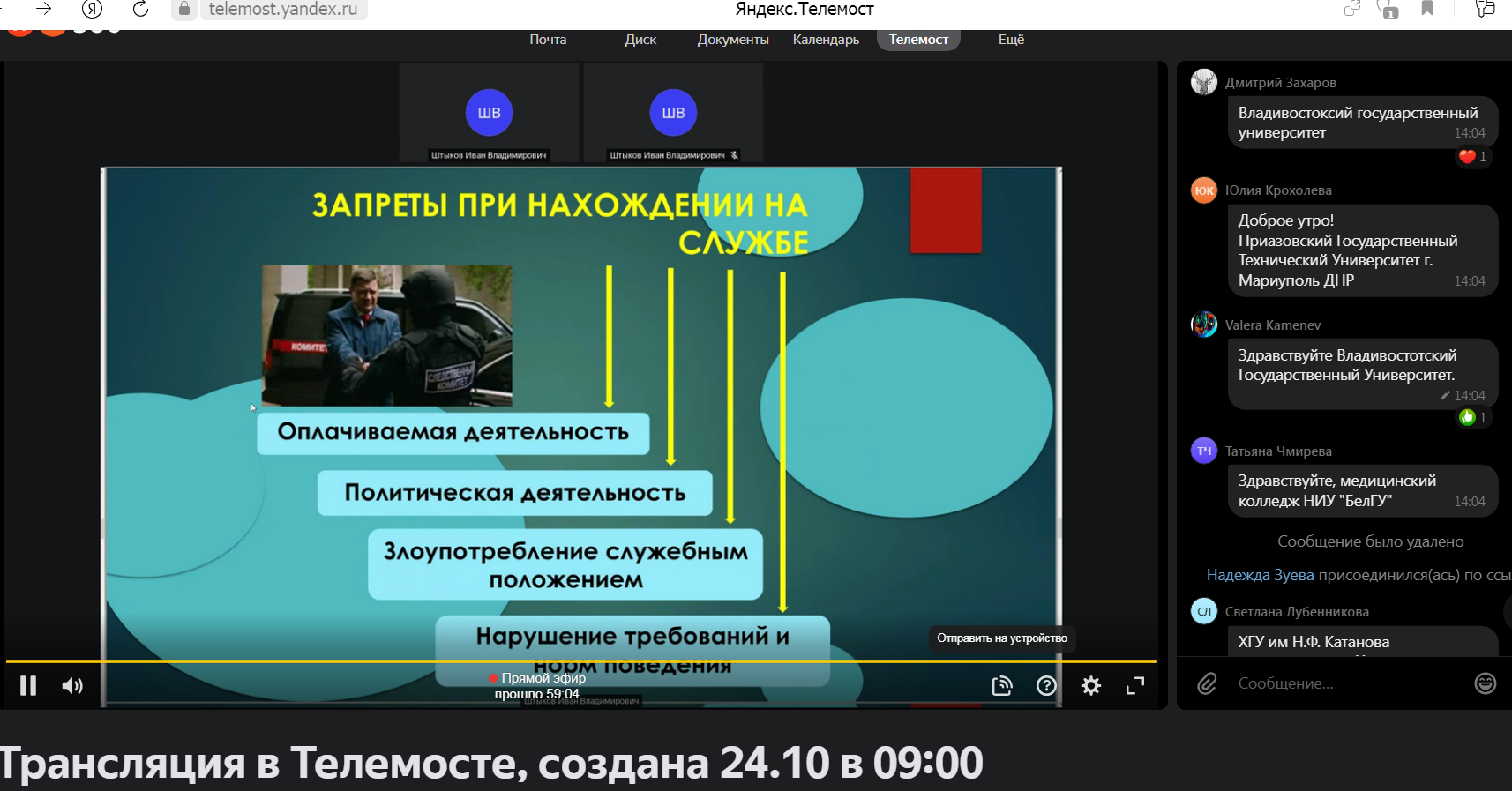Go to Диск in the top navigation
Image resolution: width=1512 pixels, height=791 pixels.
[640, 40]
